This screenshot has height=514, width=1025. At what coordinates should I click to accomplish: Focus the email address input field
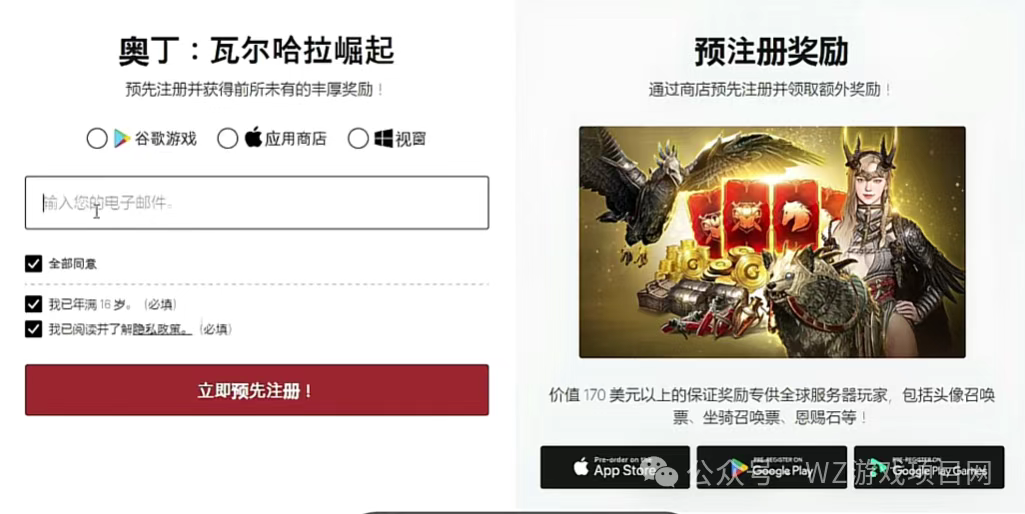tap(257, 203)
